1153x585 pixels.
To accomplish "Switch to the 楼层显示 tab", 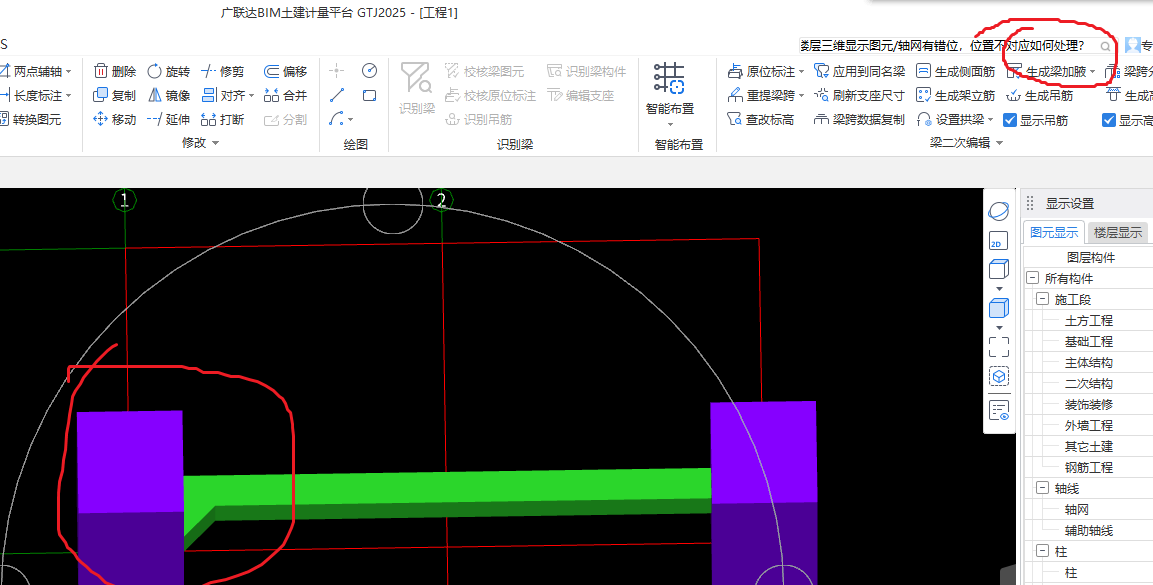I will pos(1118,232).
